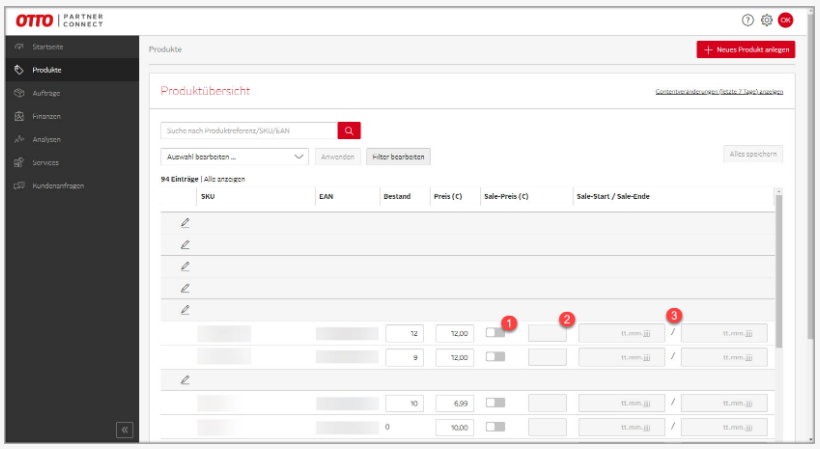This screenshot has width=820, height=449.
Task: Click Sale-Preis field in Bestand 12 row
Action: [548, 333]
